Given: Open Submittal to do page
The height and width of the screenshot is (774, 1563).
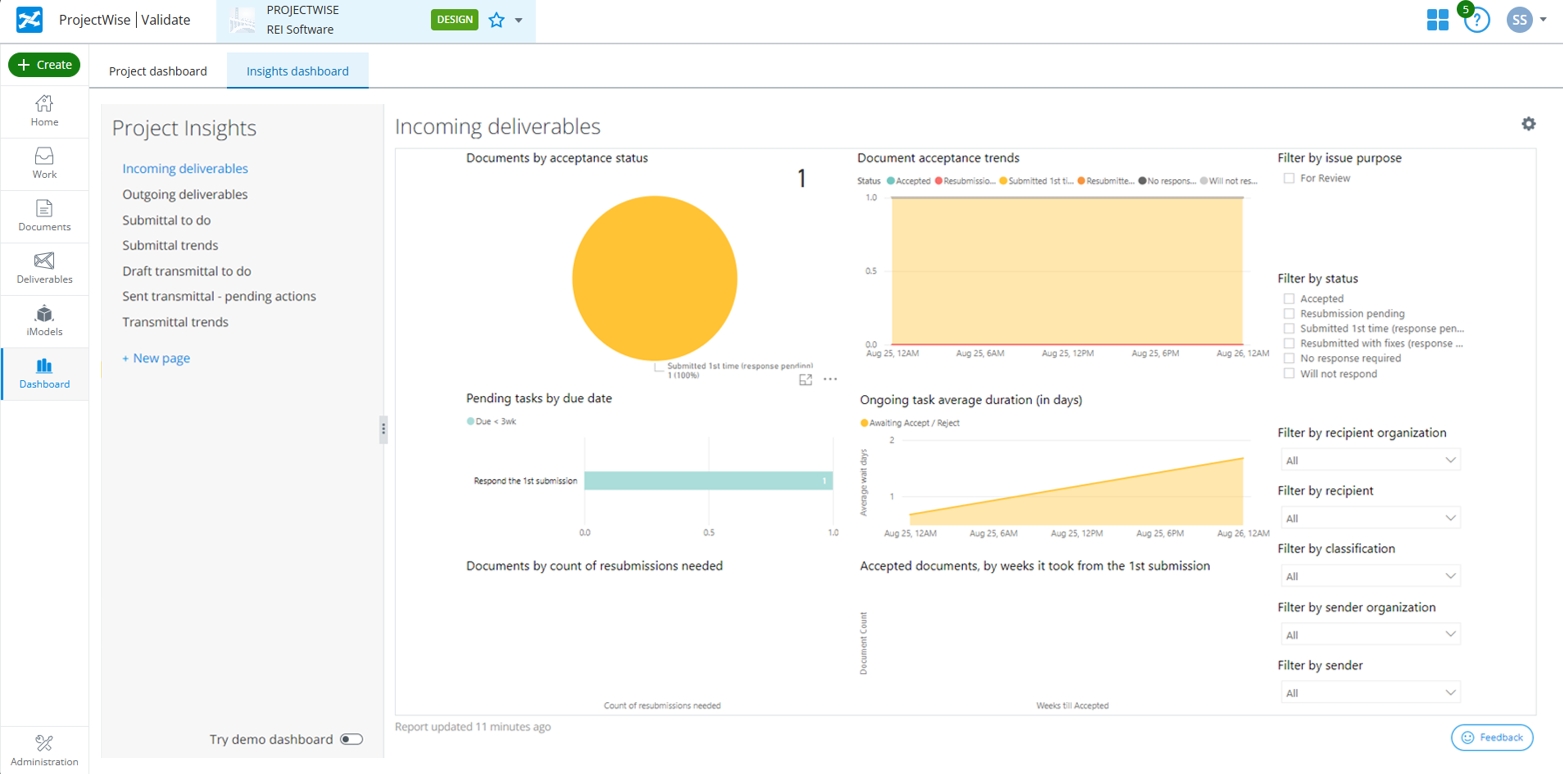Looking at the screenshot, I should click(166, 220).
